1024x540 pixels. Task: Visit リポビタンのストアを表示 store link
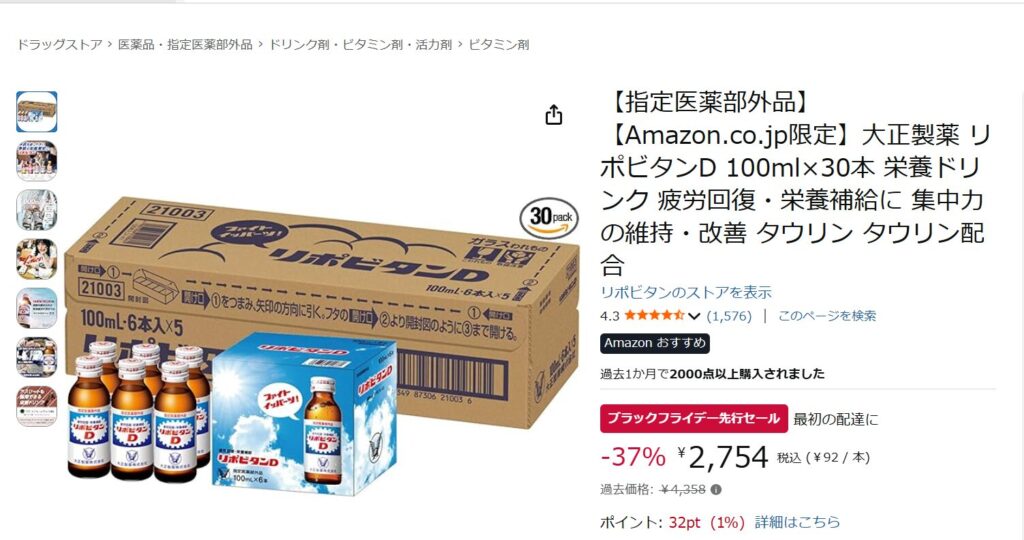(x=686, y=292)
